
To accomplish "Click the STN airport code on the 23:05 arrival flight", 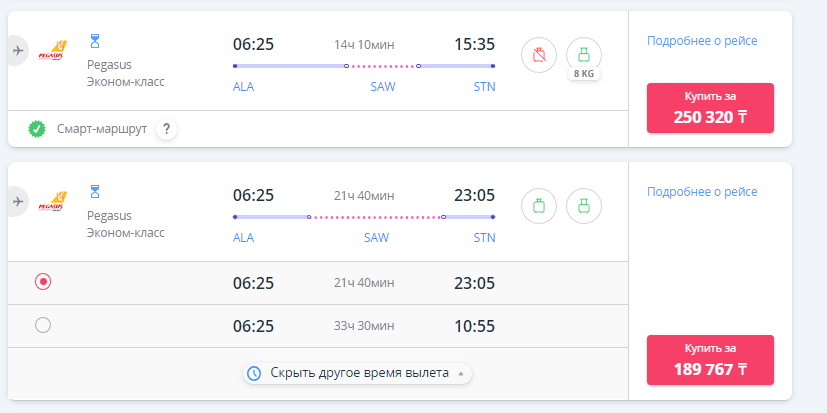I will pyautogui.click(x=484, y=238).
